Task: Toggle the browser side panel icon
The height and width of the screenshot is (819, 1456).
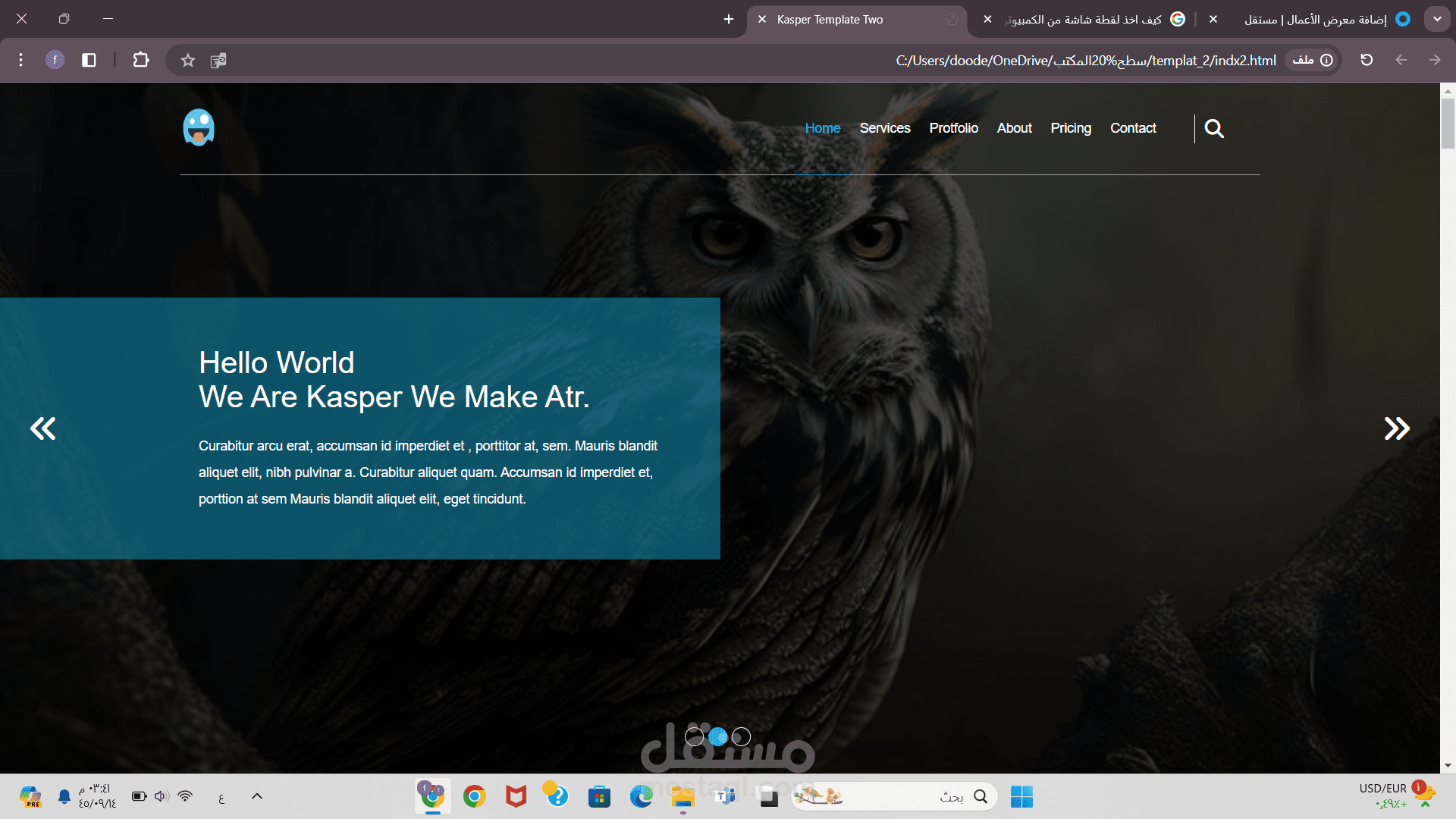Action: [x=89, y=60]
